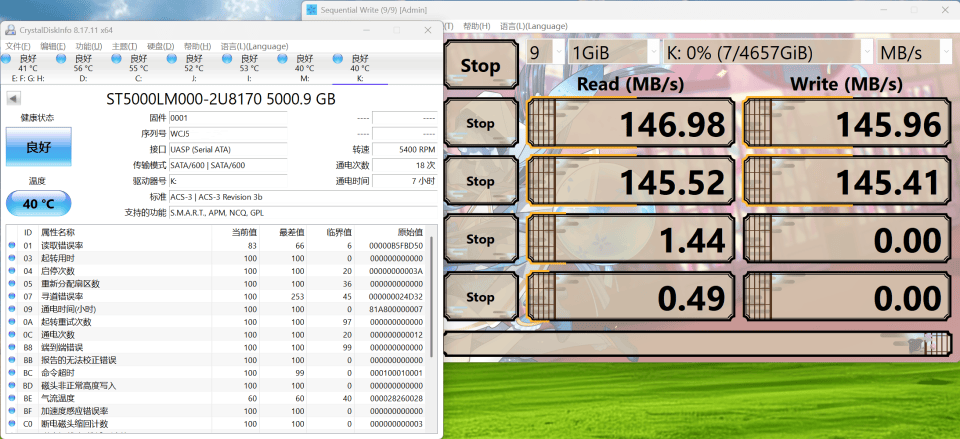Click the Stop button beside 1.44
Viewport: 960px width, 439px height.
coord(481,239)
